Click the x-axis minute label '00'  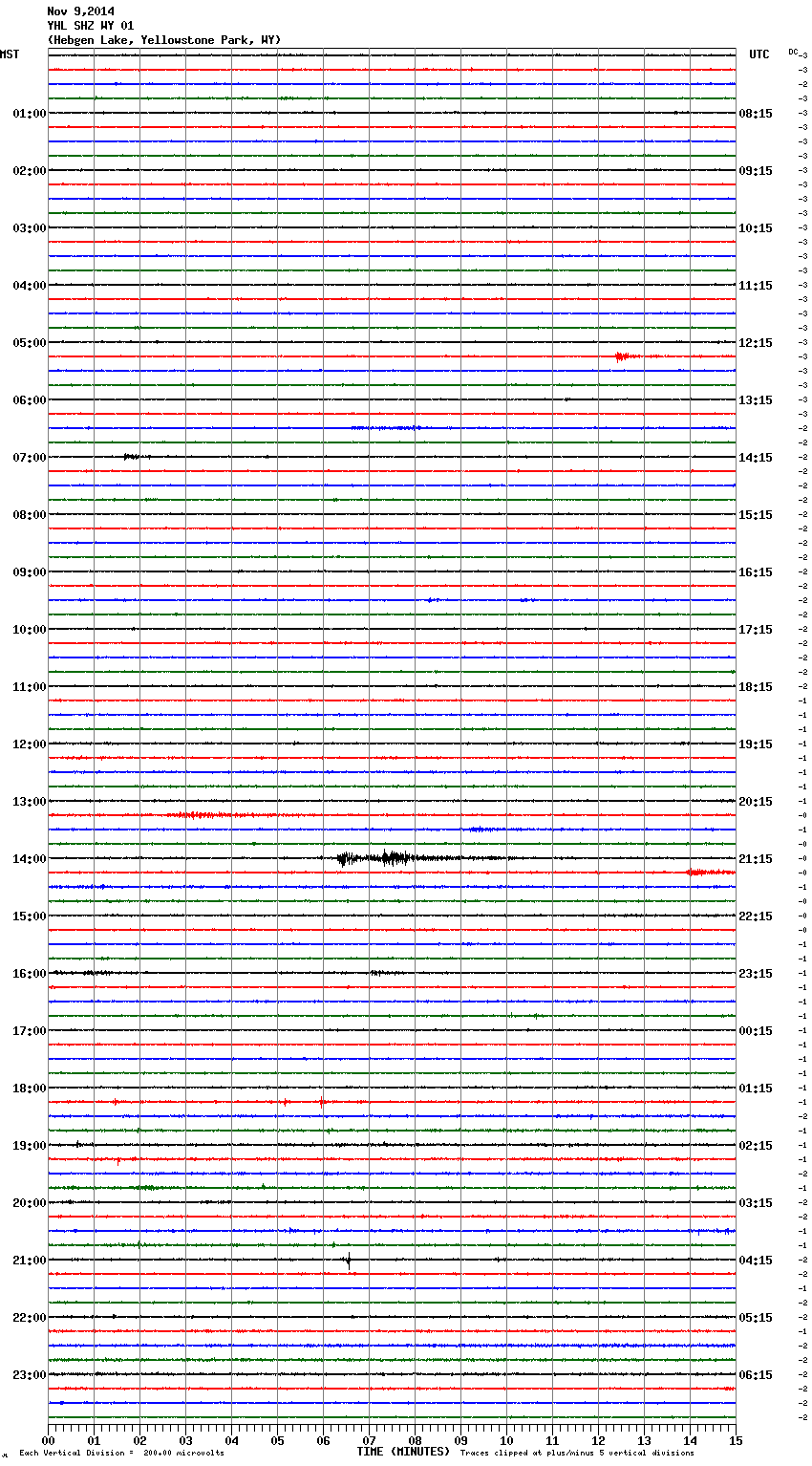coord(48,1440)
